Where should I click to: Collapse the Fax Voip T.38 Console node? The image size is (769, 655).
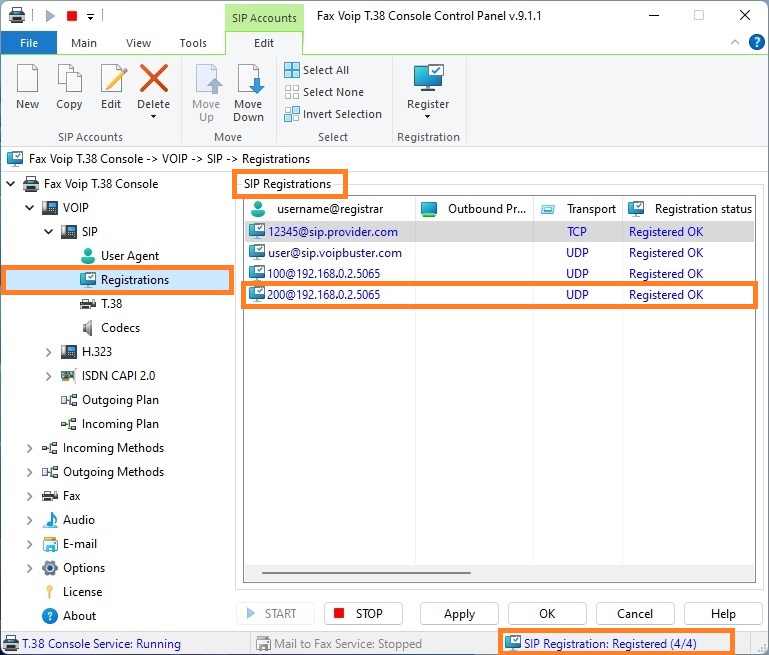point(11,184)
